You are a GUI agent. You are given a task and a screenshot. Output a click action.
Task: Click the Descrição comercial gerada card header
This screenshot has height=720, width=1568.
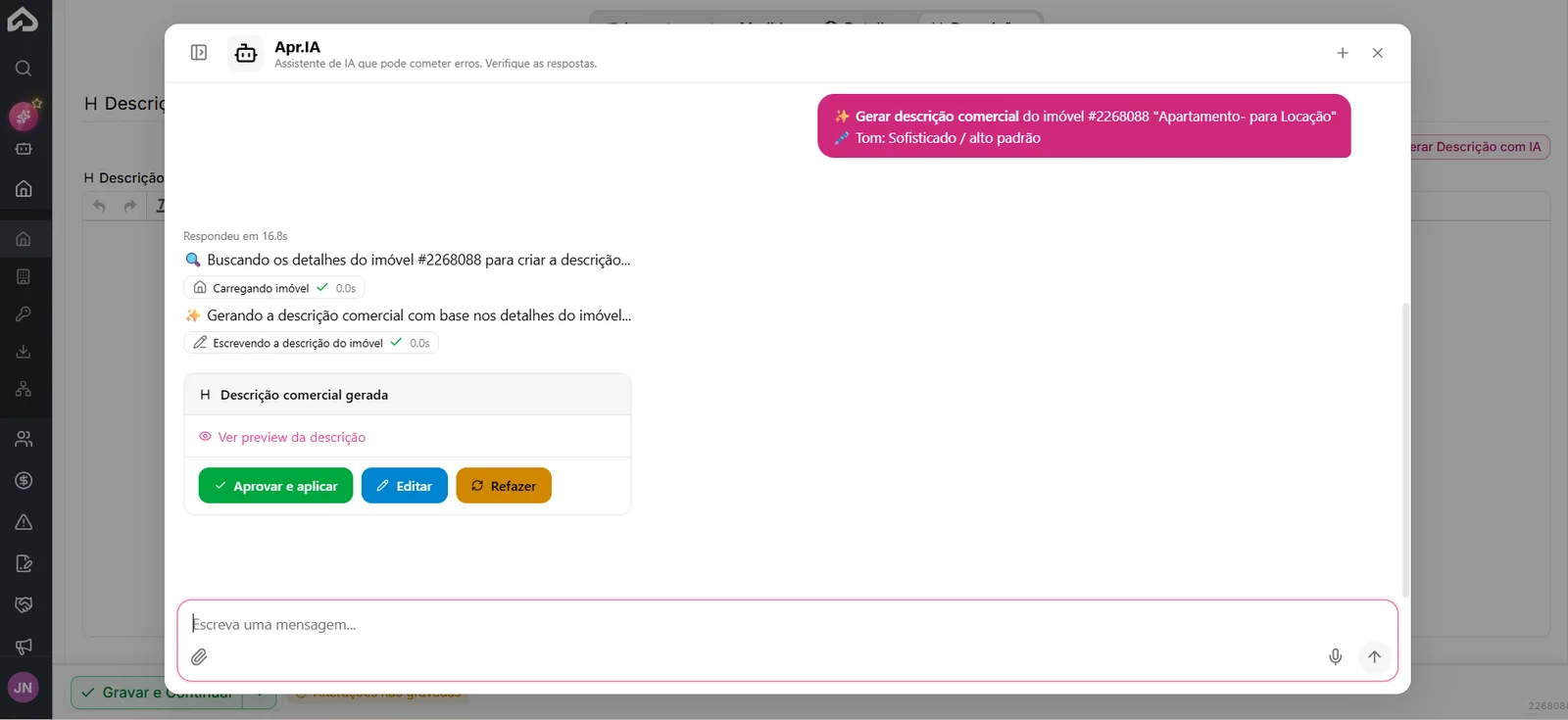point(408,395)
